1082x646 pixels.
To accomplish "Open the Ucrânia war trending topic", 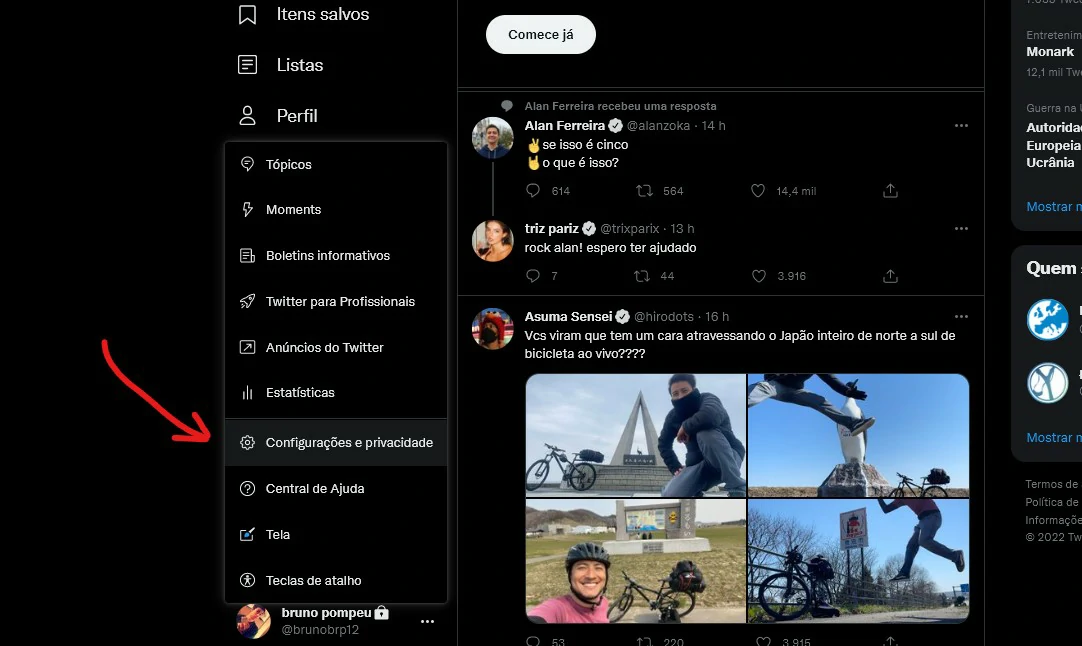I will 1054,145.
